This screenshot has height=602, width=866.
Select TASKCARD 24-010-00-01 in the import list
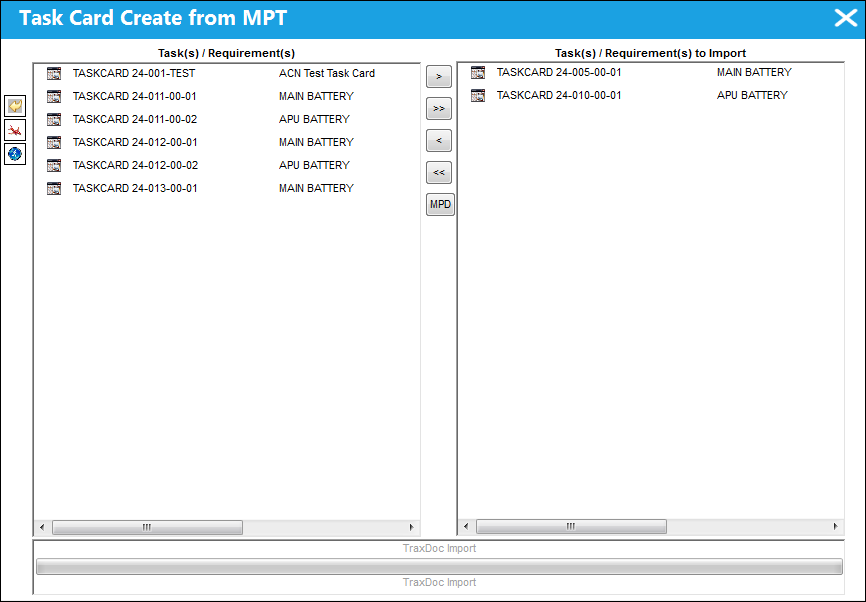tap(559, 96)
